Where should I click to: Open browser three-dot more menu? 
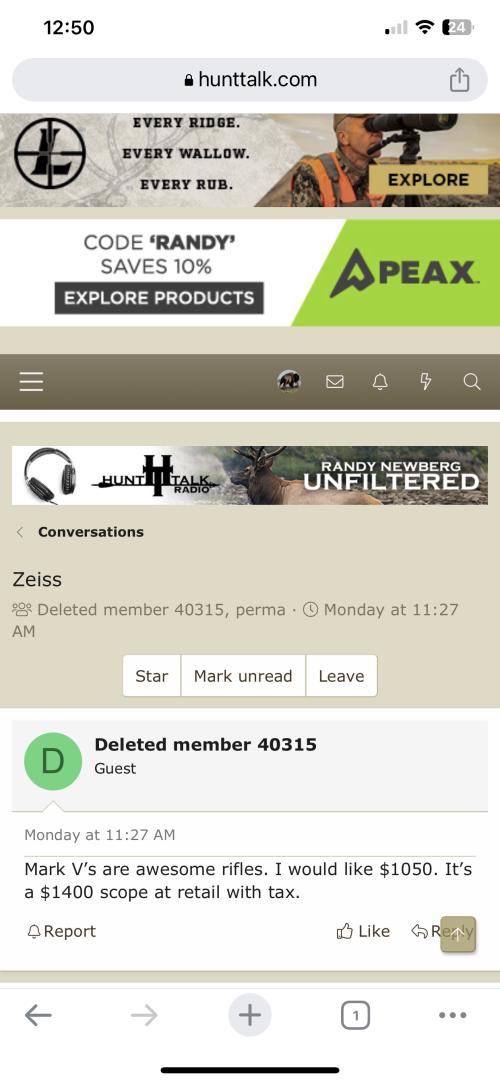point(452,1015)
